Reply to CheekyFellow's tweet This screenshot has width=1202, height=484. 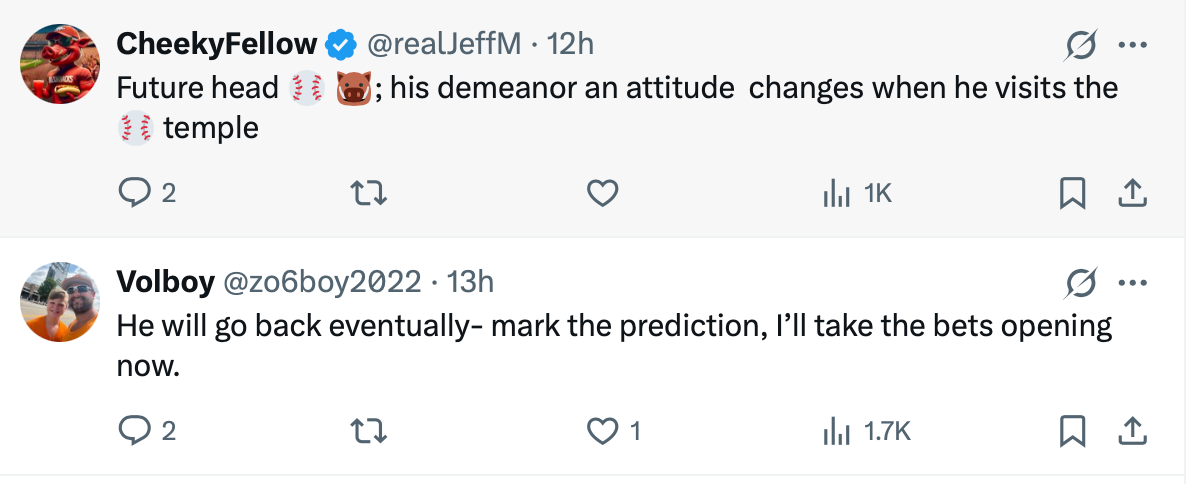click(x=134, y=192)
